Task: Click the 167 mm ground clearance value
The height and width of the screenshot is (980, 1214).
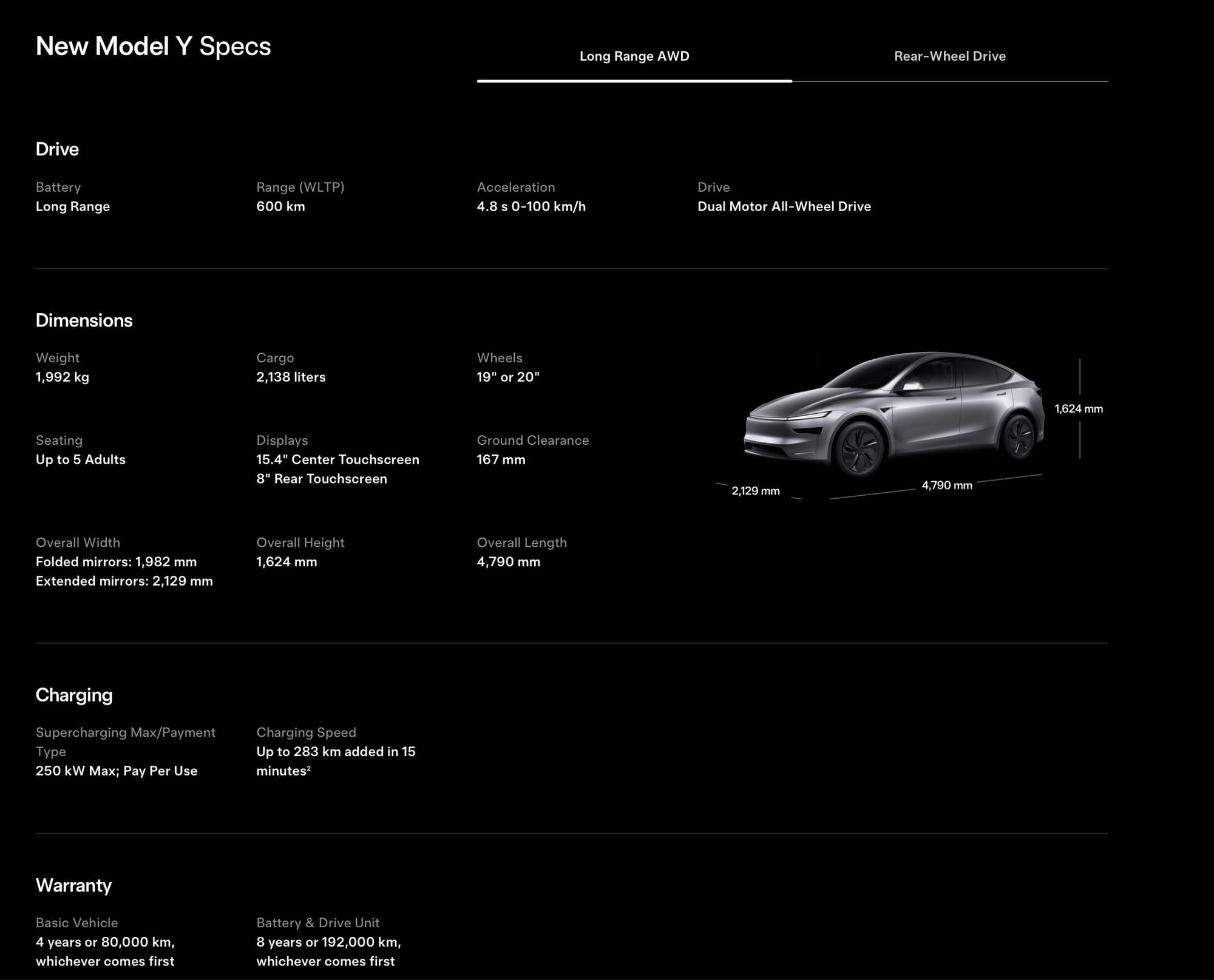Action: (501, 459)
